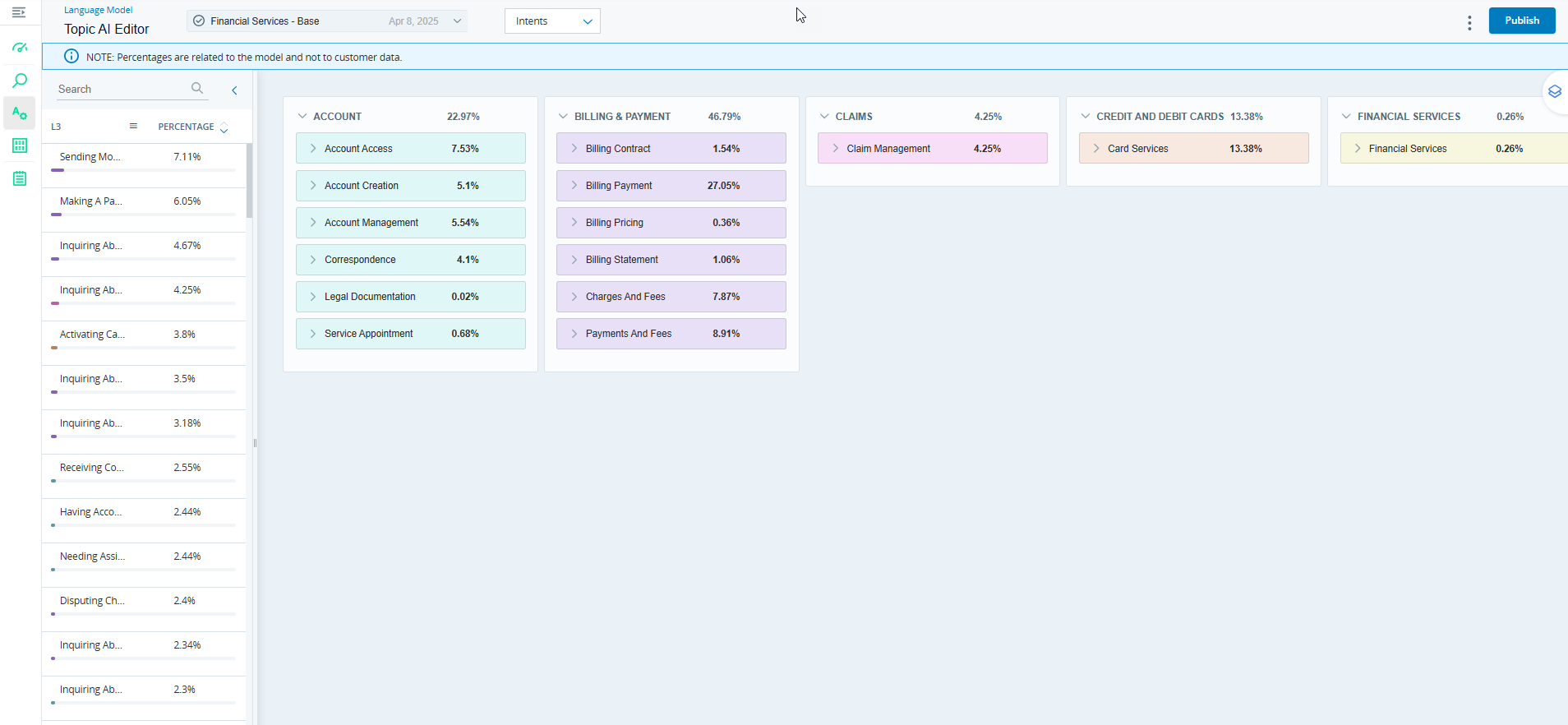The image size is (1568, 725).
Task: Click the info icon in the note banner
Action: (x=71, y=56)
